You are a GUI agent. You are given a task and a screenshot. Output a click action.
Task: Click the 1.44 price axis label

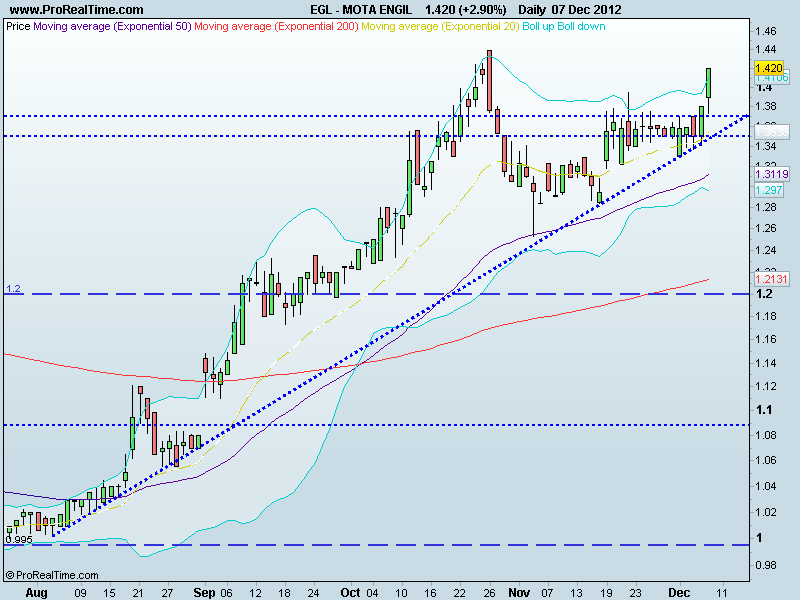tap(765, 49)
